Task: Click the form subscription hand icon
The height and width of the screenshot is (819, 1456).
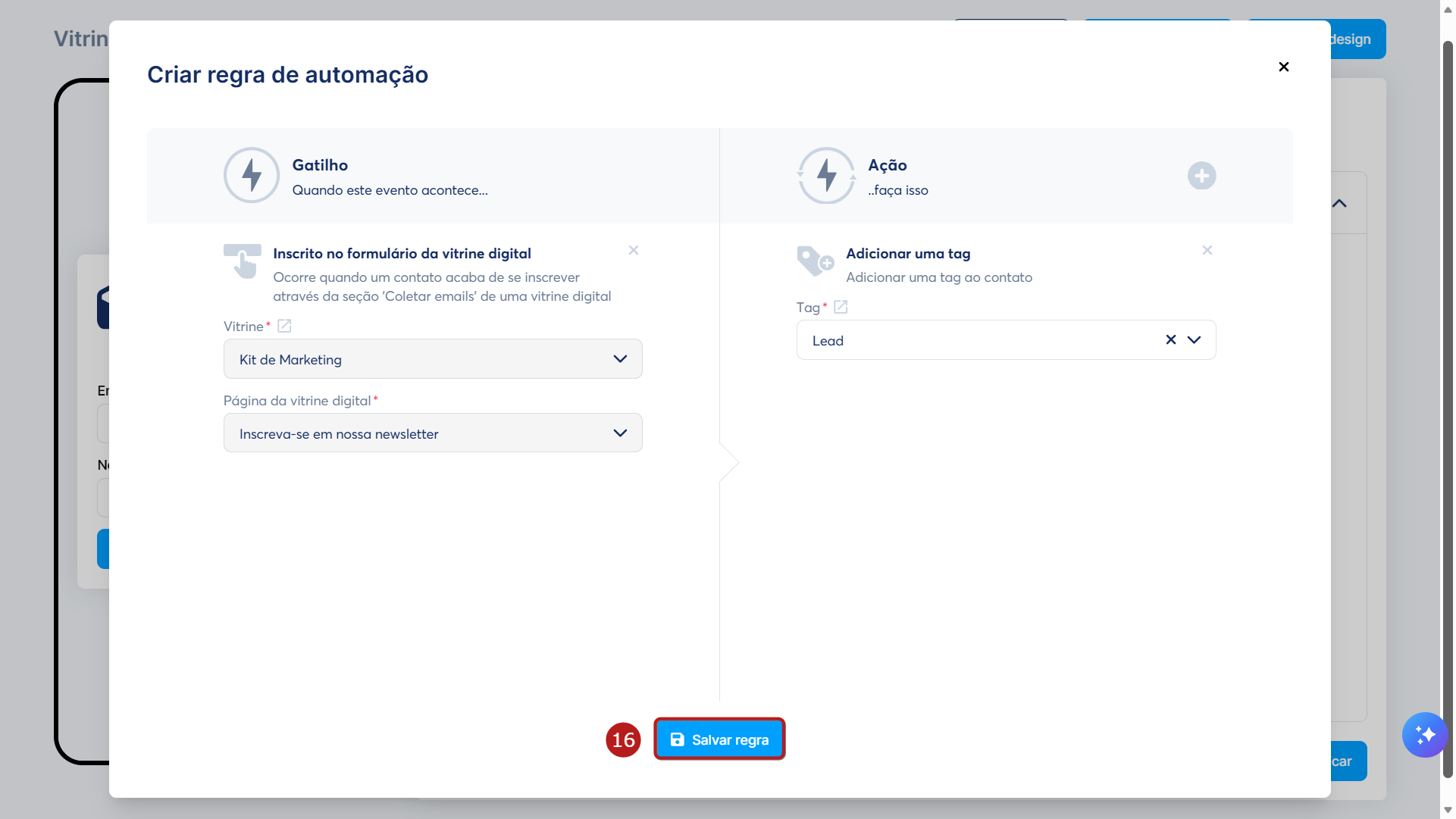Action: (x=243, y=261)
